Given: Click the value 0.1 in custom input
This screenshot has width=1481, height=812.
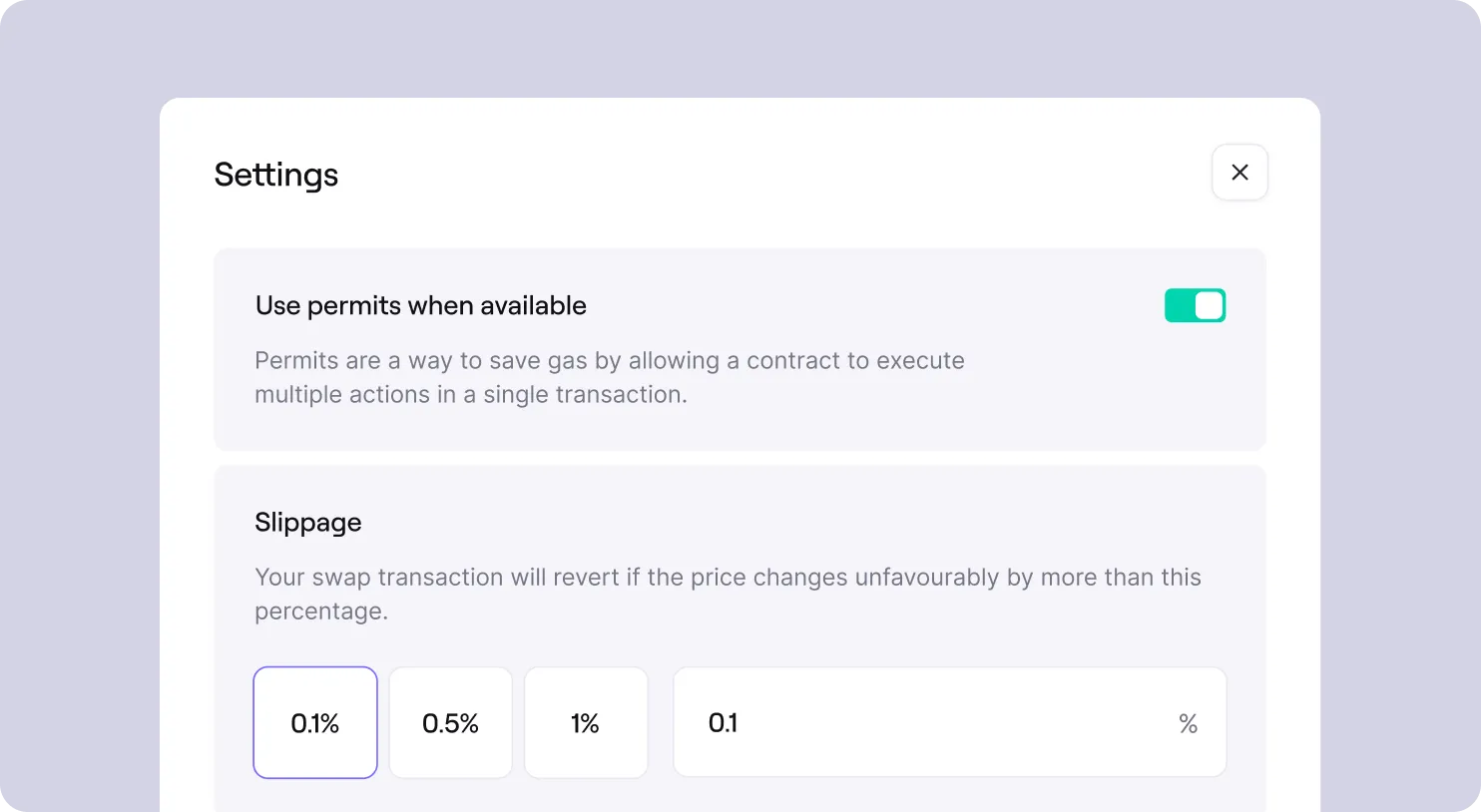Looking at the screenshot, I should (x=722, y=722).
